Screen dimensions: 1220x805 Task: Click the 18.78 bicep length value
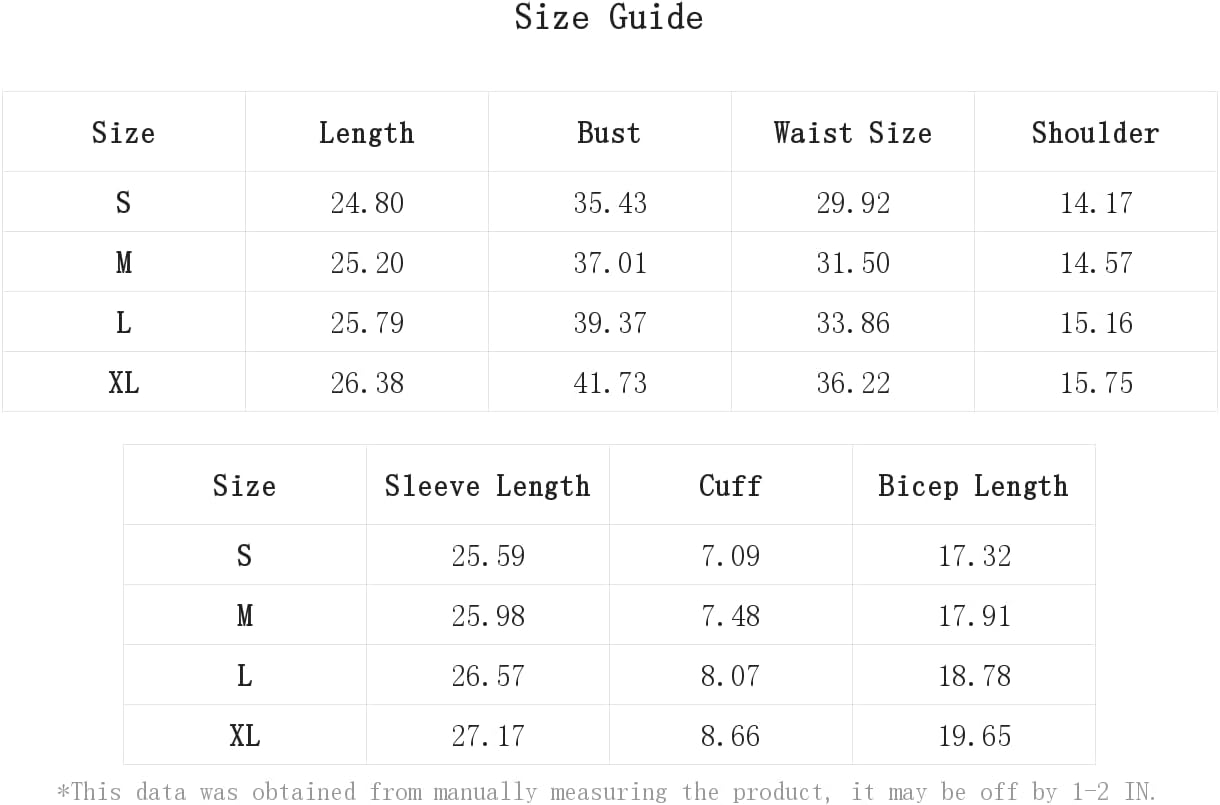click(974, 676)
